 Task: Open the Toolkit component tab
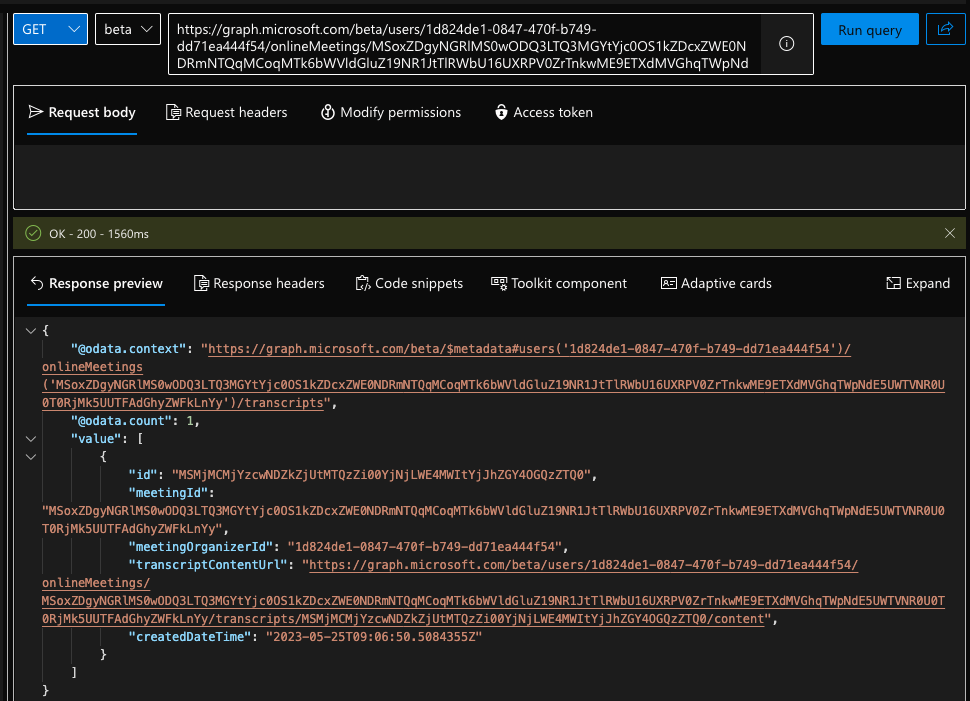pos(559,283)
